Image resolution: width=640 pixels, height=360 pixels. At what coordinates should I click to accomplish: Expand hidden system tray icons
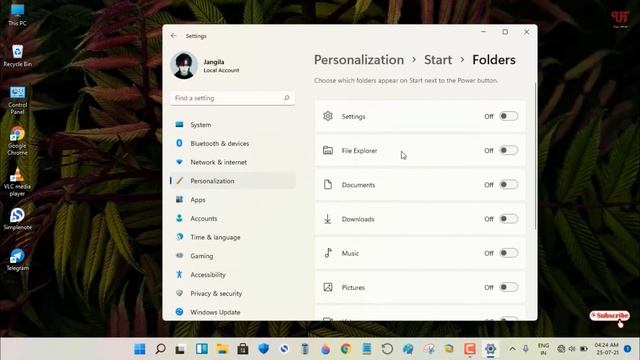click(x=512, y=349)
